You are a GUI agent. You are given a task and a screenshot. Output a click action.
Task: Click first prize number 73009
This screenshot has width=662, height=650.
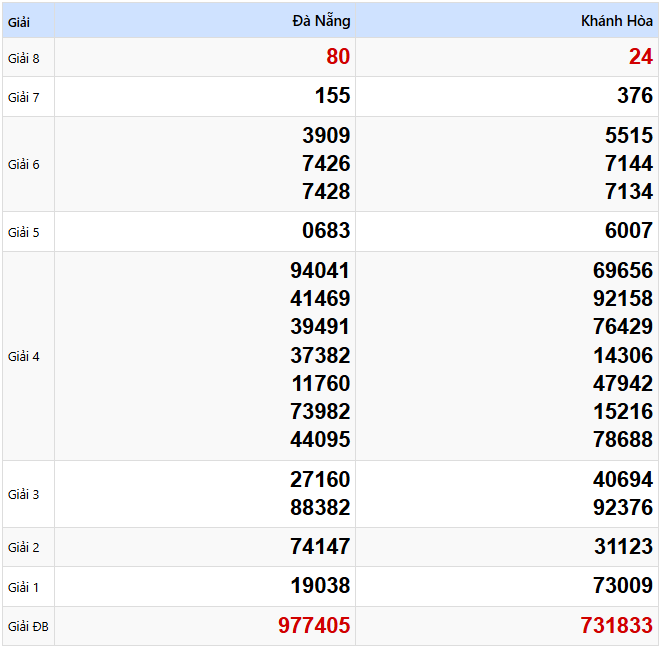(x=622, y=586)
